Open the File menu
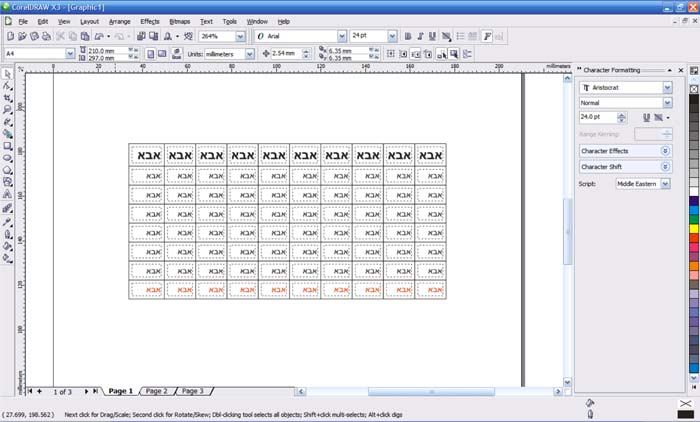The image size is (700, 422). point(23,21)
